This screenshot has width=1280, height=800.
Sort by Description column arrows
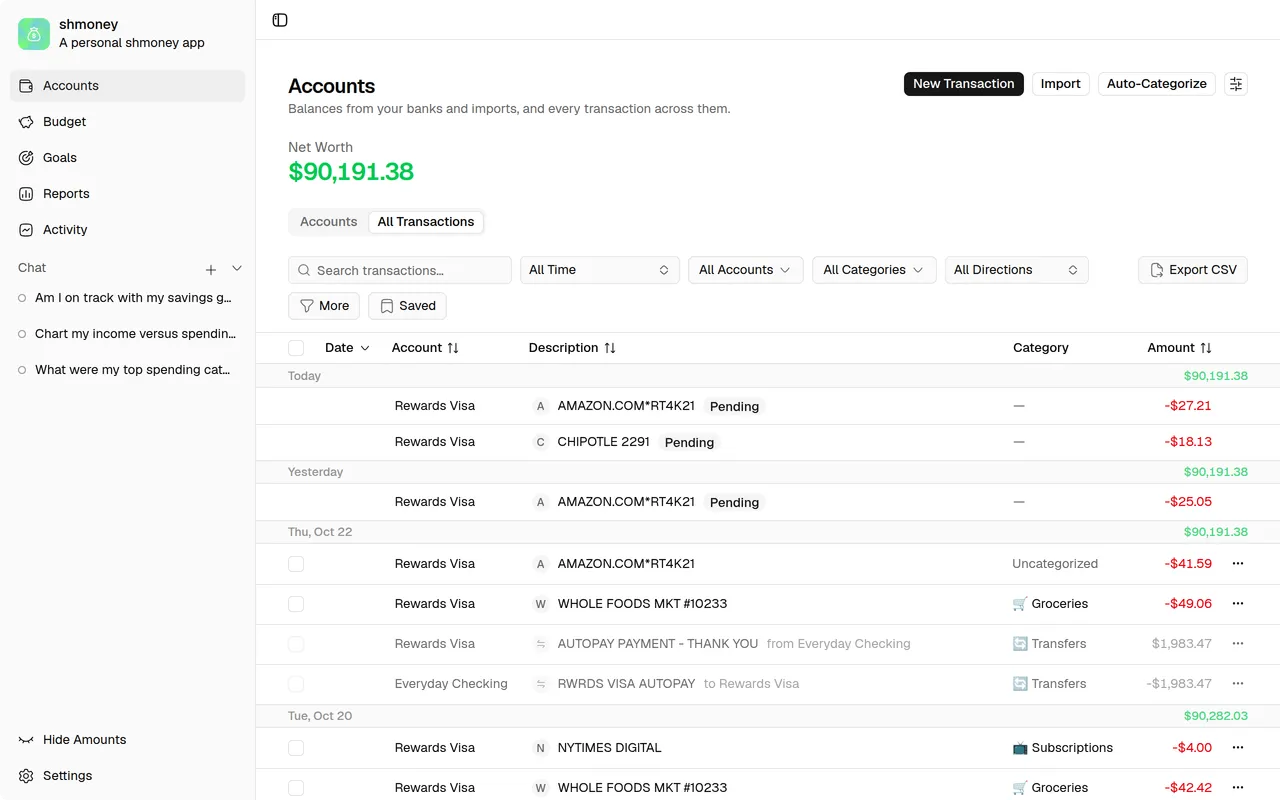[610, 348]
